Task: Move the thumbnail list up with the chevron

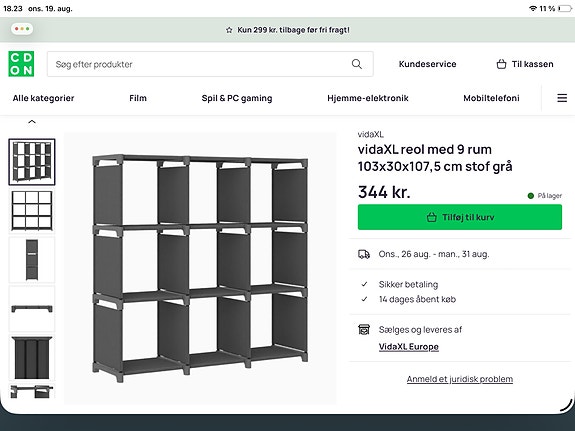Action: [x=32, y=122]
